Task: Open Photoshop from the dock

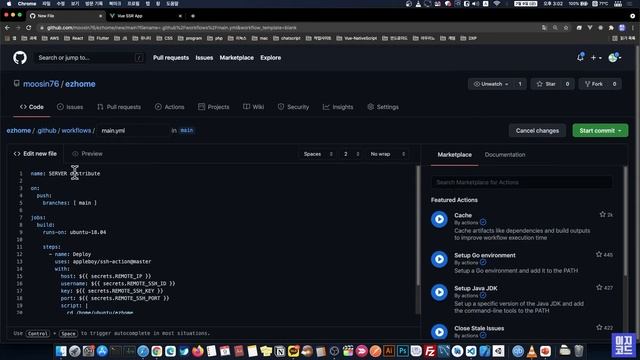Action: tap(402, 351)
